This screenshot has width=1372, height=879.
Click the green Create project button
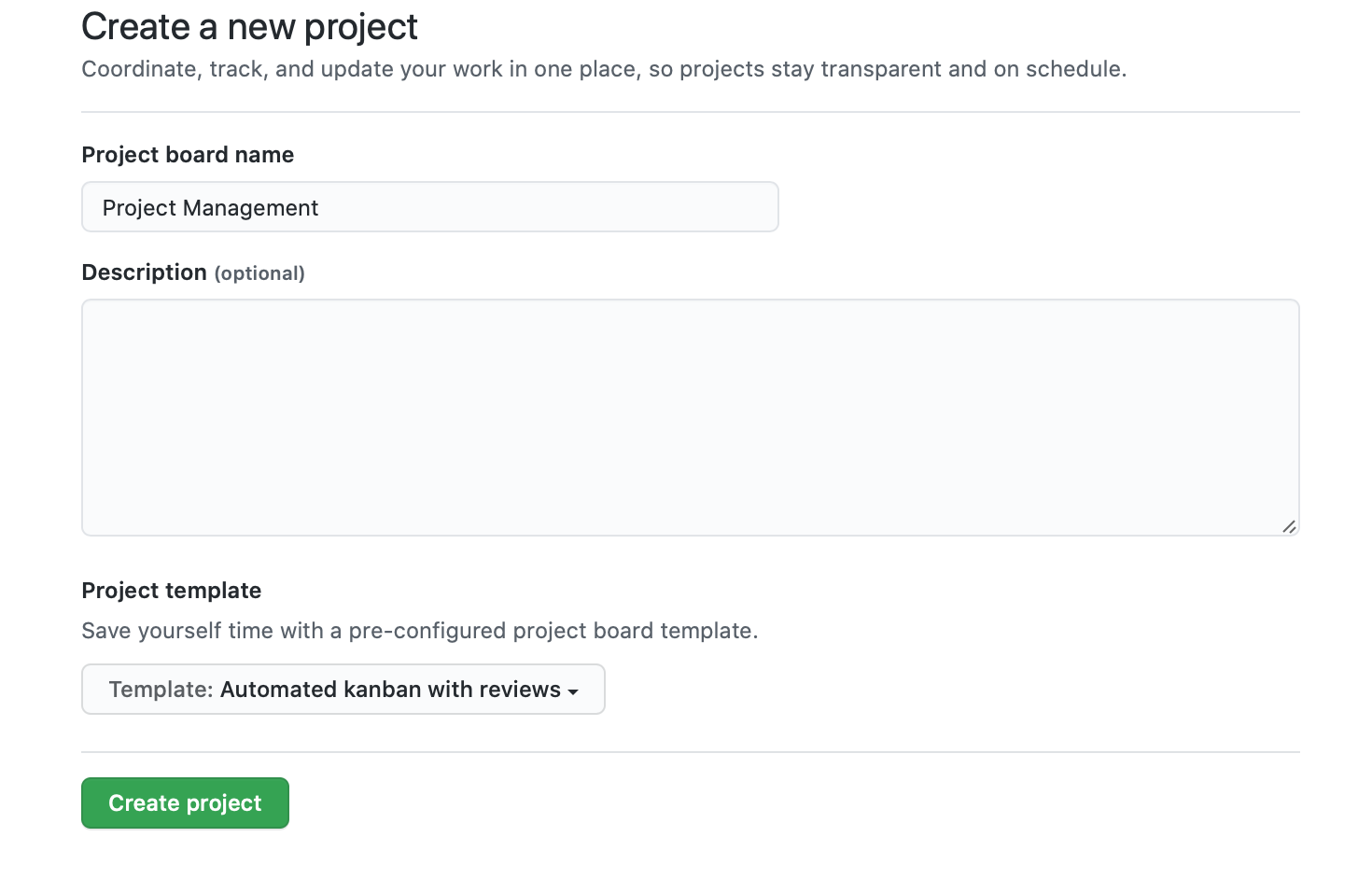coord(185,803)
